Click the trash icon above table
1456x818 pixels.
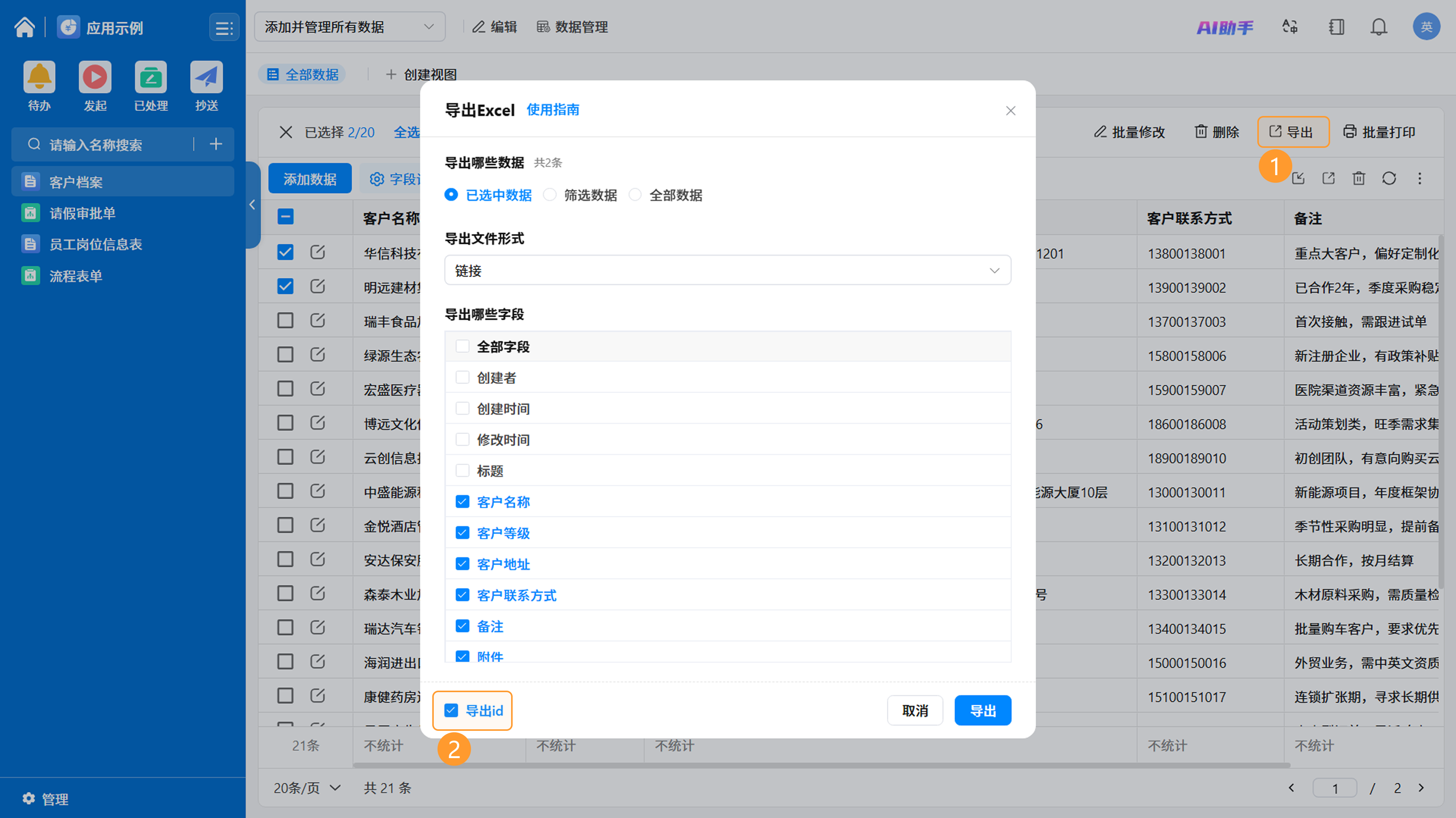pyautogui.click(x=1359, y=179)
